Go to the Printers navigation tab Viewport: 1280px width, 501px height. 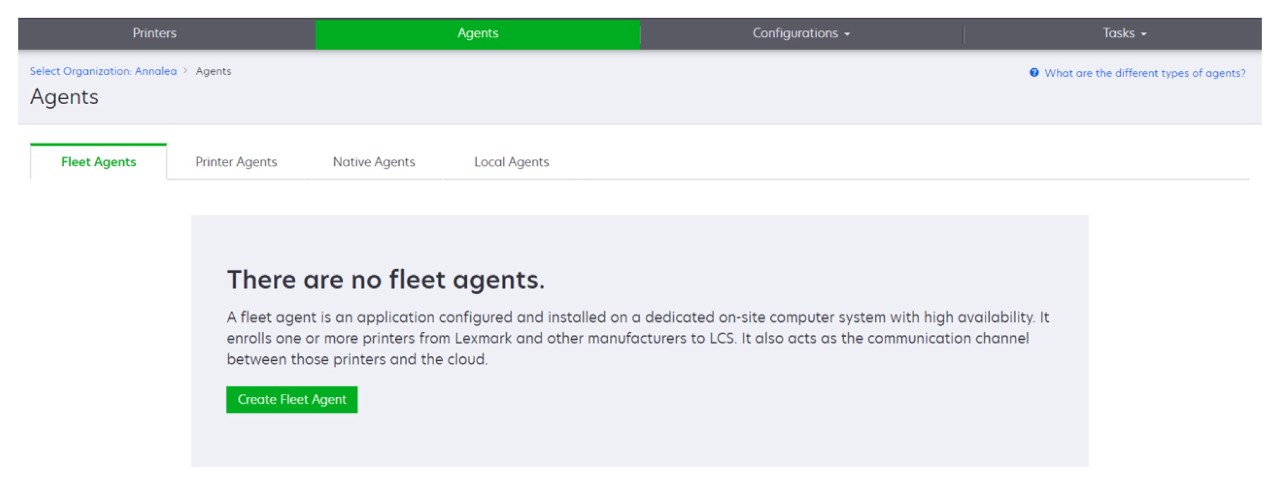pos(154,34)
